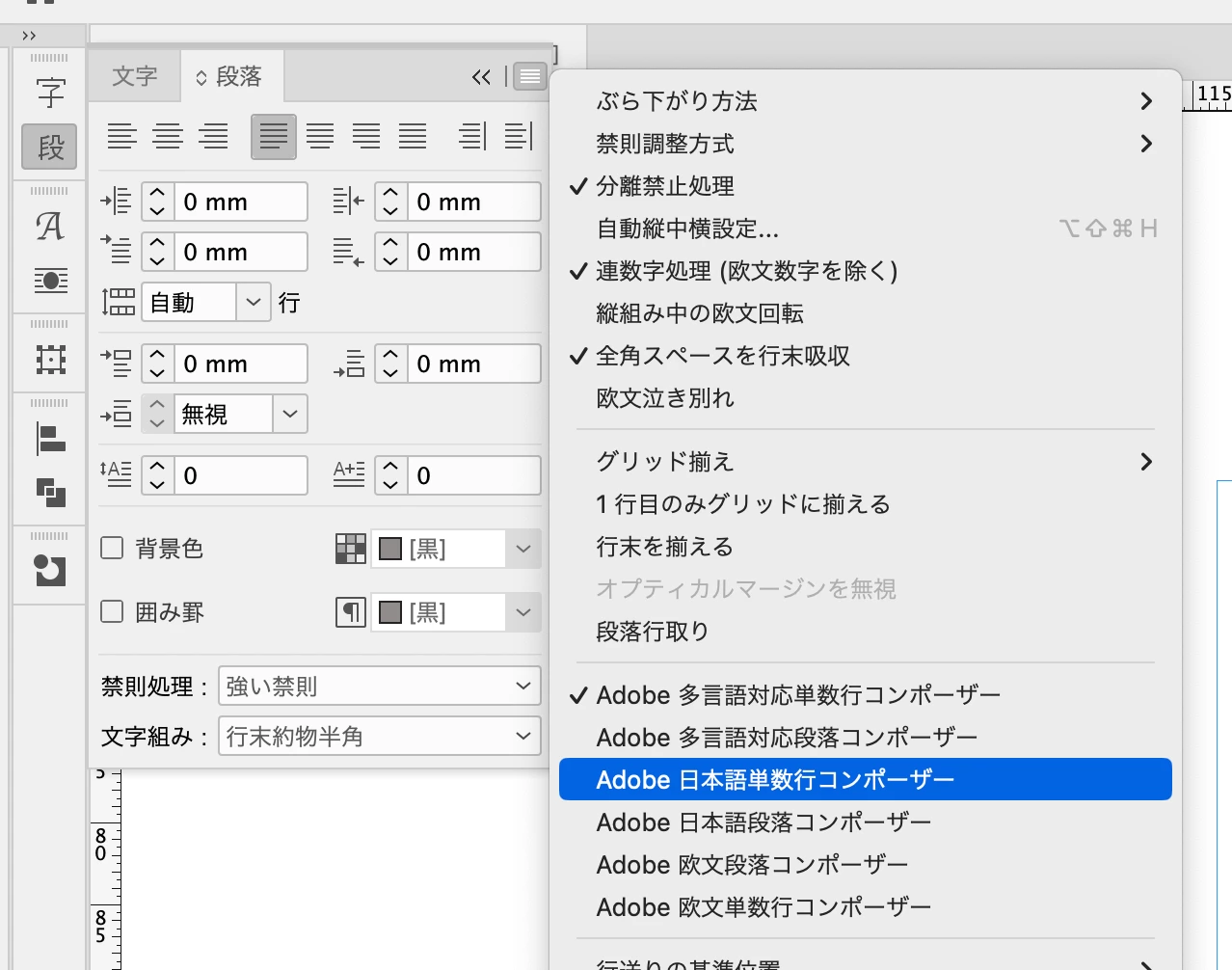Open the Text Wrap panel icon in dock

(50, 281)
